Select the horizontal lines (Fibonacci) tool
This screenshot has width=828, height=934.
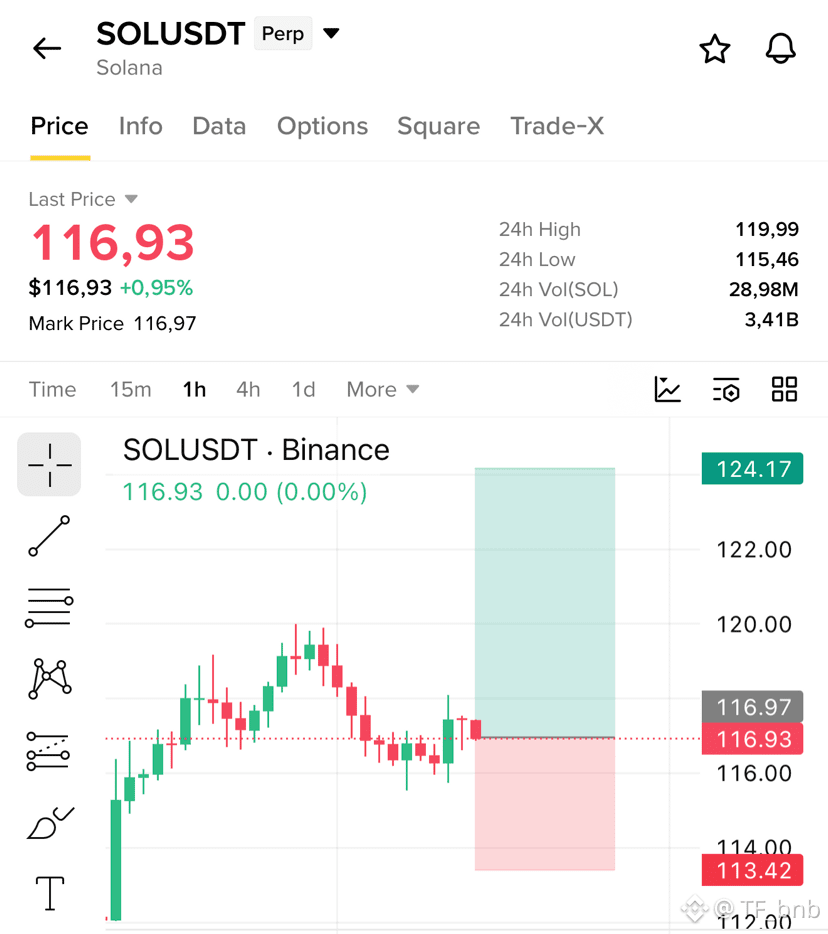(49, 607)
